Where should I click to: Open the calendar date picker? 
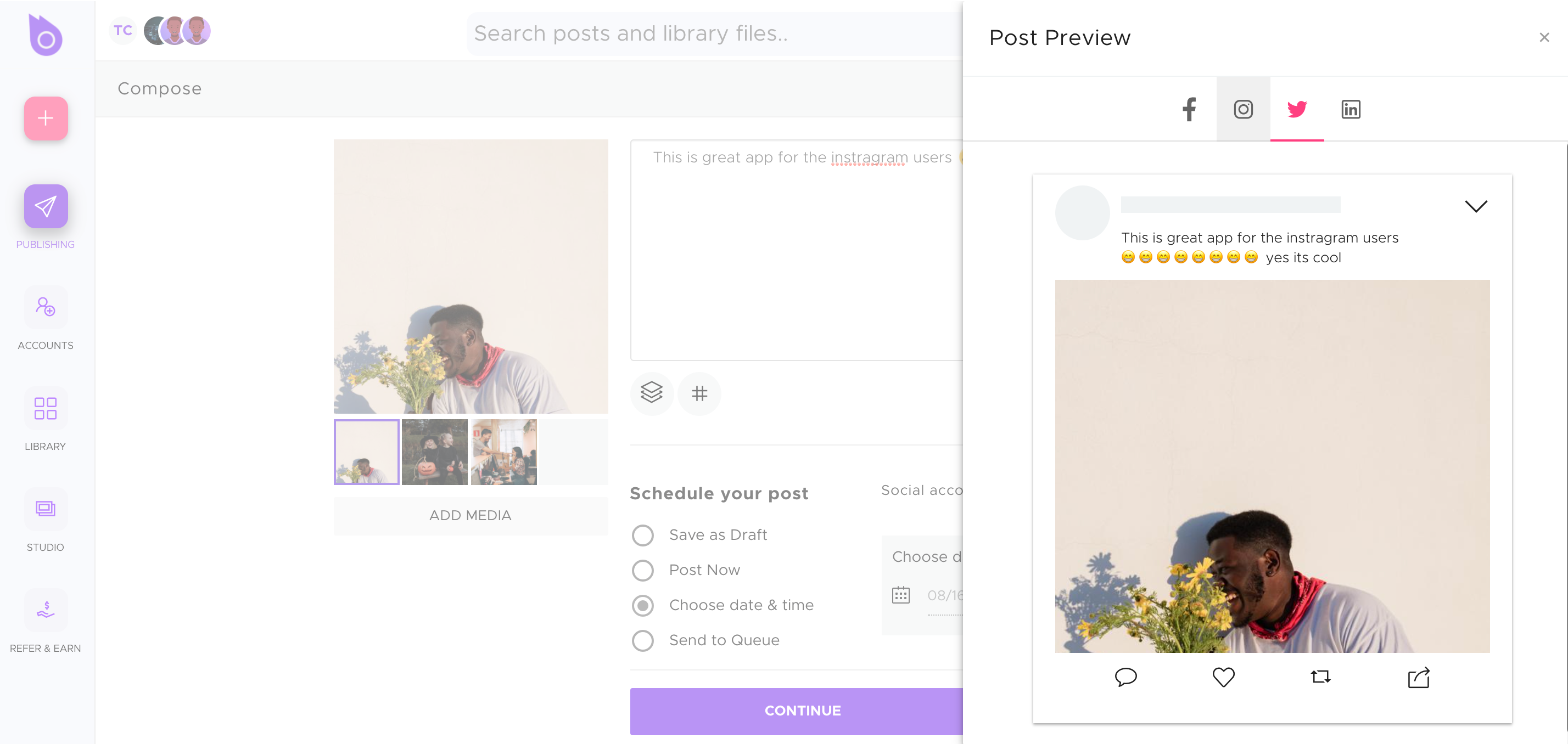902,595
